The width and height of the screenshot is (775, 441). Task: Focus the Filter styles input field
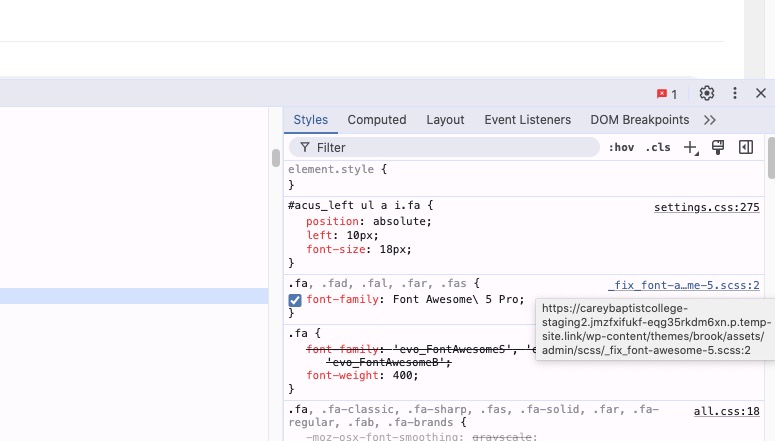[x=444, y=147]
